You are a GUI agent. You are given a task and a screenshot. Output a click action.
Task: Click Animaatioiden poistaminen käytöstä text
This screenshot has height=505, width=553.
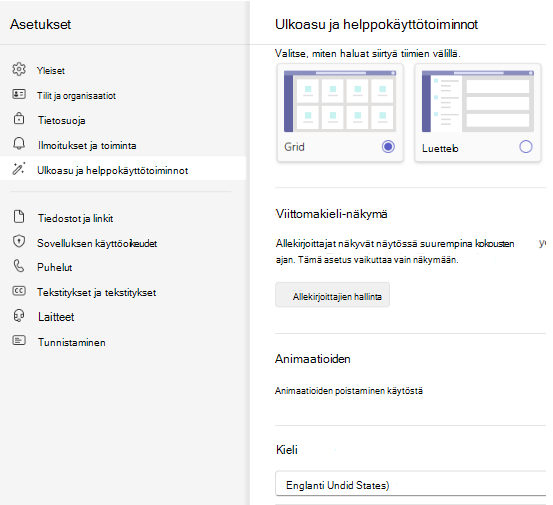[349, 391]
